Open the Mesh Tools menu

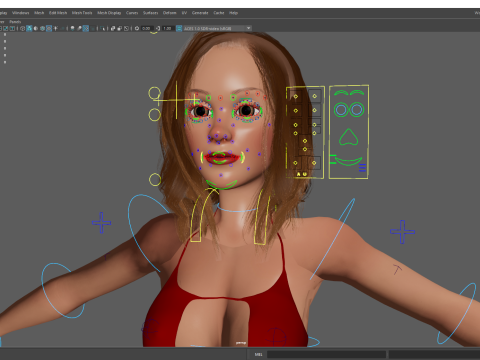(82, 13)
